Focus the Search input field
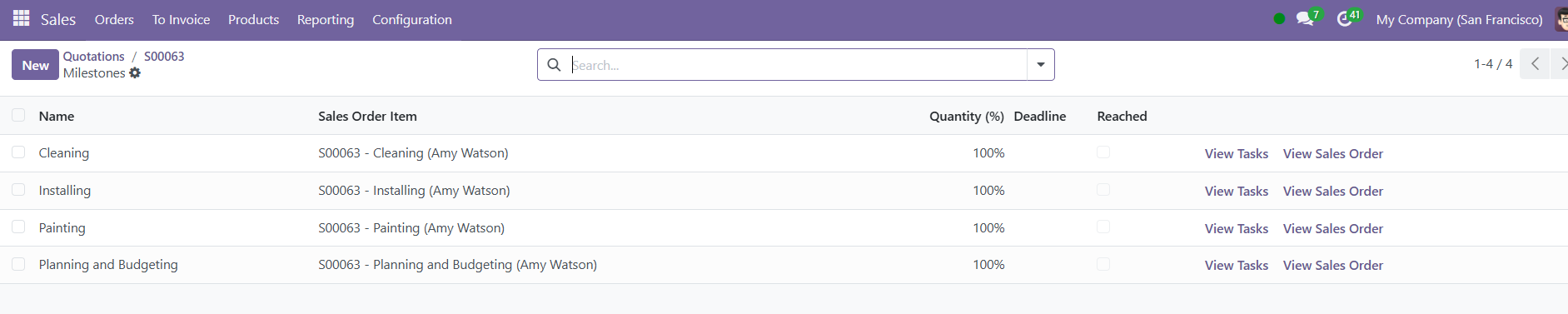 pos(798,65)
